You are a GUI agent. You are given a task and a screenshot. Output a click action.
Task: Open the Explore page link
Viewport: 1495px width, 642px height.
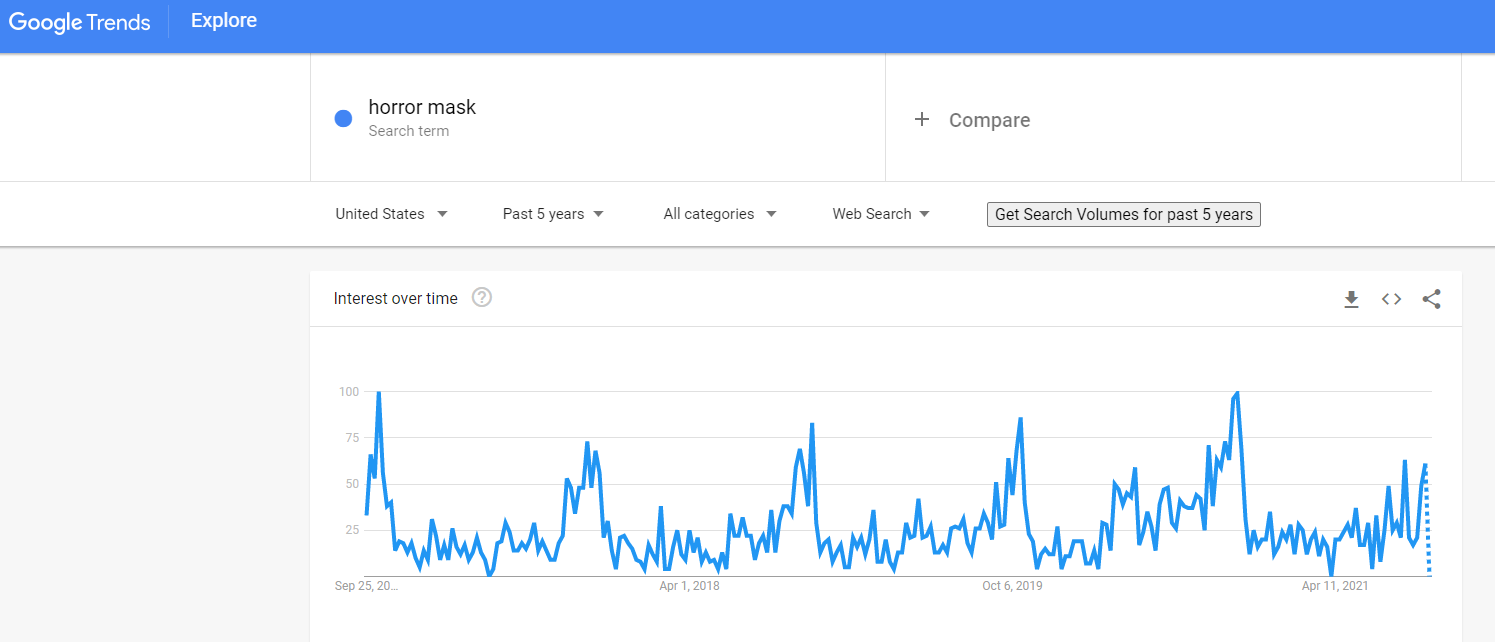pos(224,21)
